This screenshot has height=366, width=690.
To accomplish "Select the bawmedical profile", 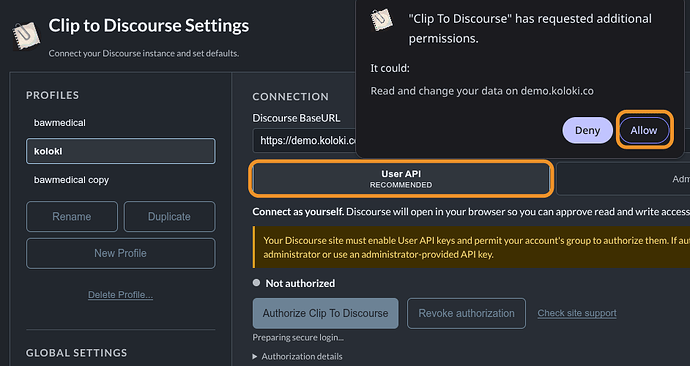I will click(x=121, y=123).
